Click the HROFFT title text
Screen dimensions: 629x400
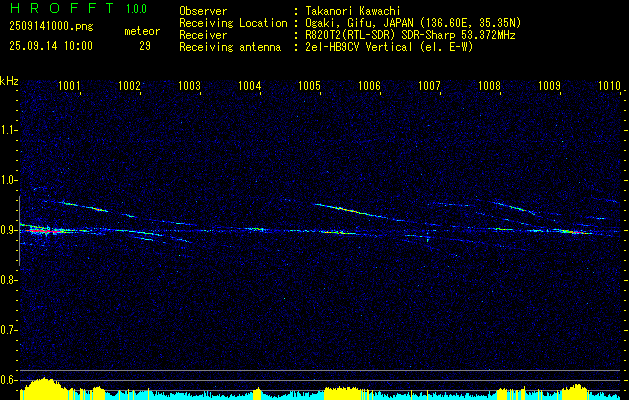coord(62,8)
